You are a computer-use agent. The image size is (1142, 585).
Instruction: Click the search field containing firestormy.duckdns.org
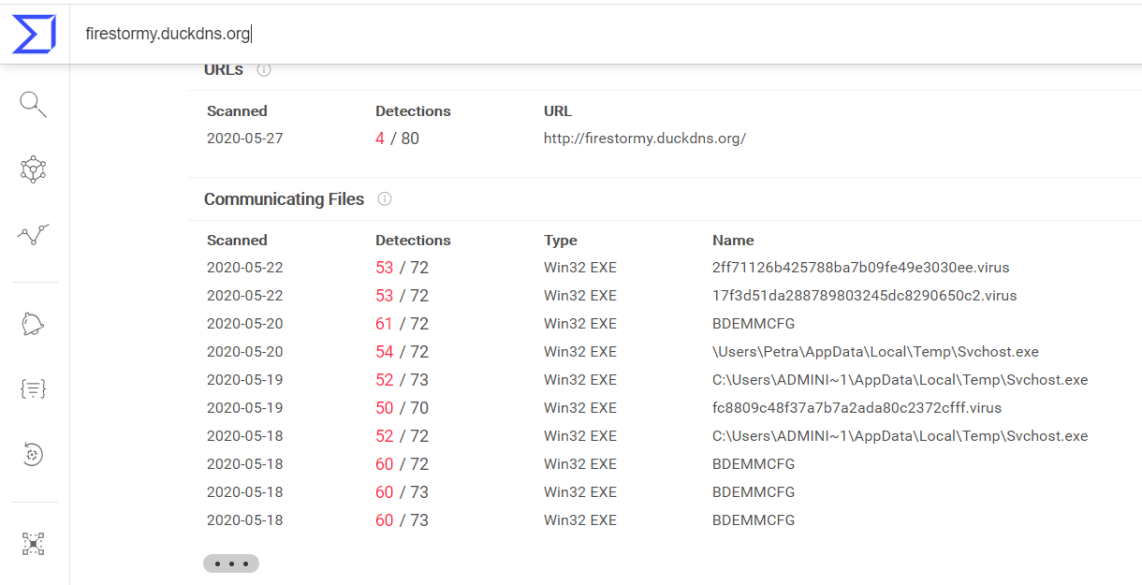click(x=600, y=34)
